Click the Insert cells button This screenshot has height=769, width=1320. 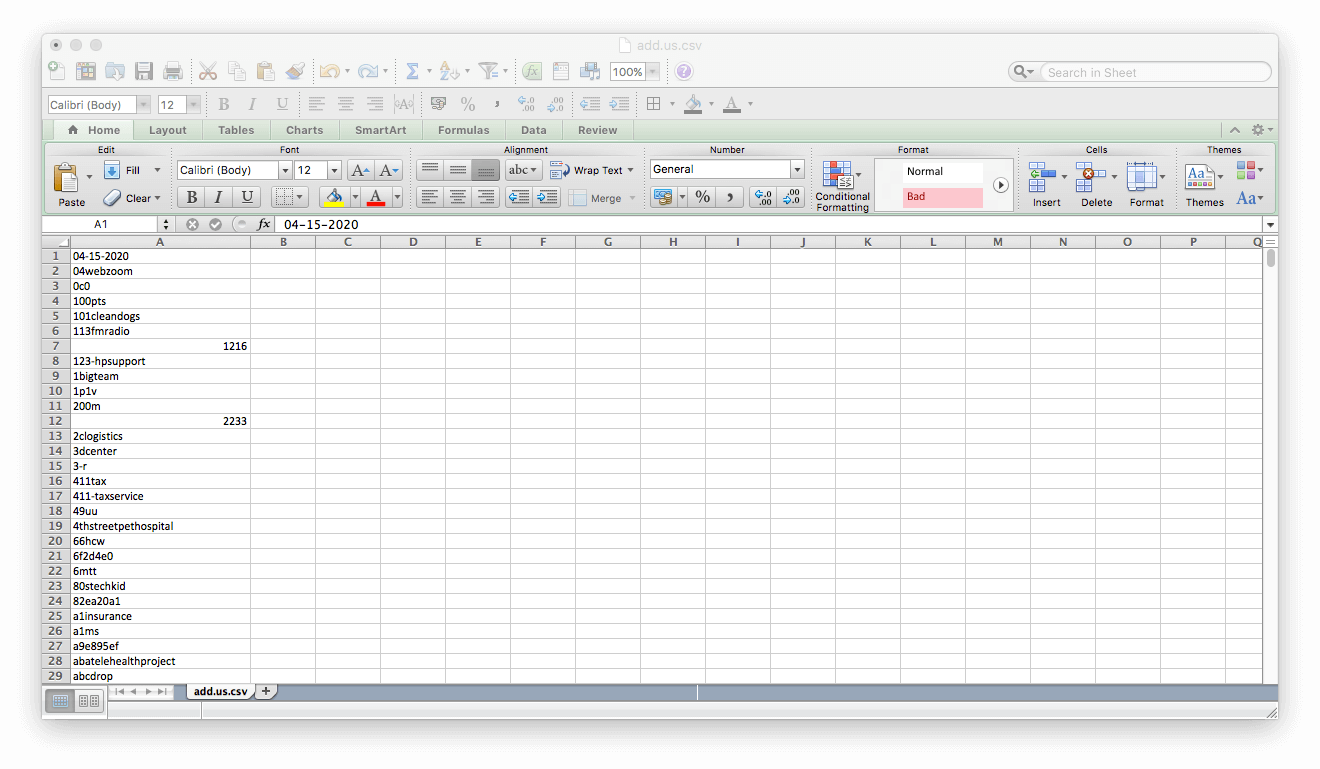1046,185
